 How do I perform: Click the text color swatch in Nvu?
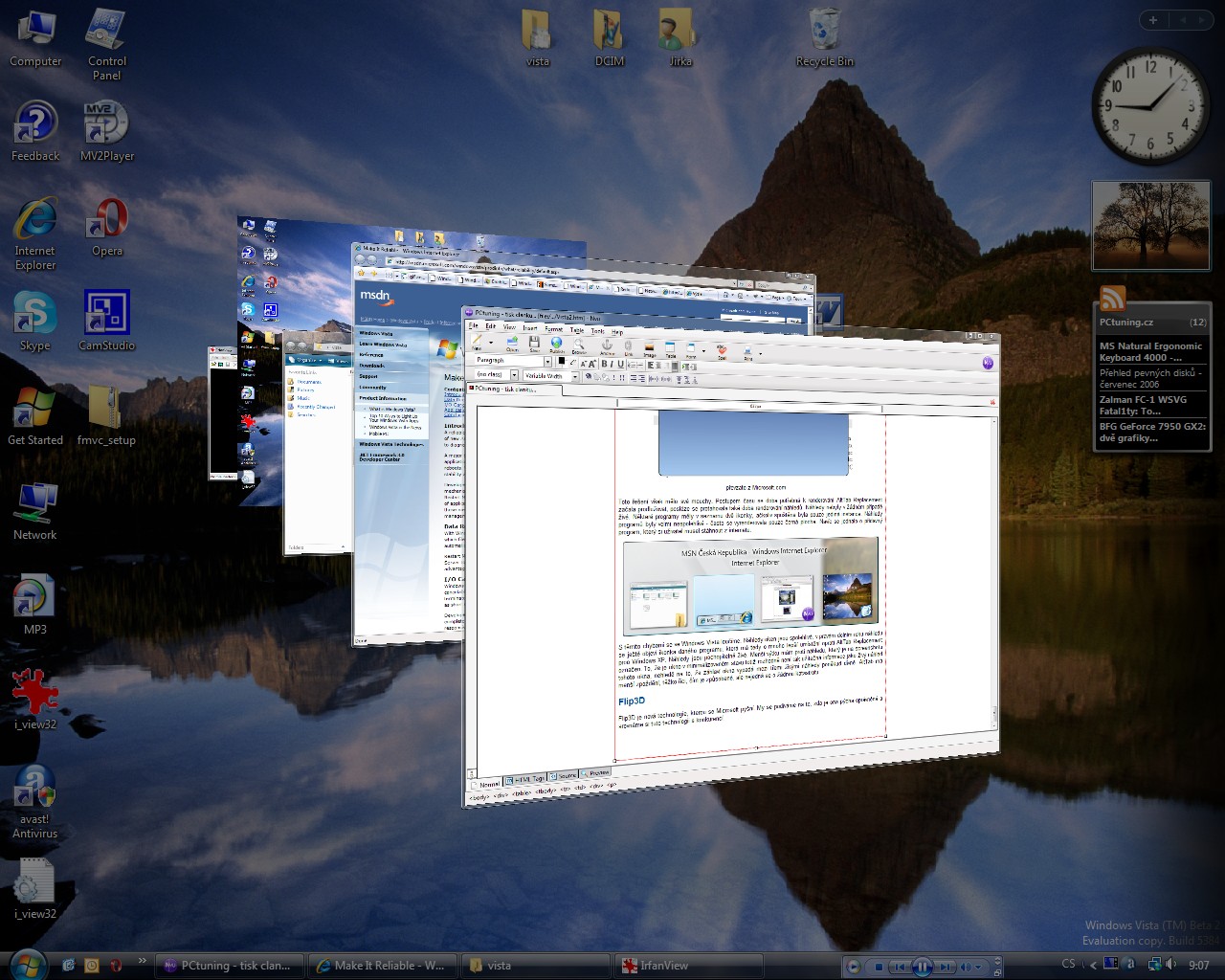click(x=562, y=361)
